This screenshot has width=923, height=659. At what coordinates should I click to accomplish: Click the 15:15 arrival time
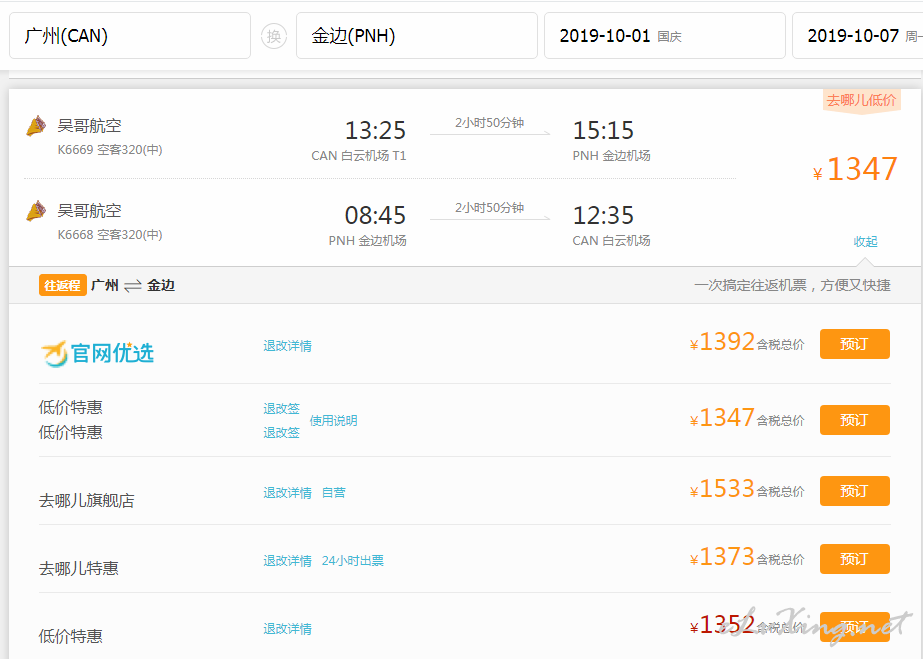point(603,130)
